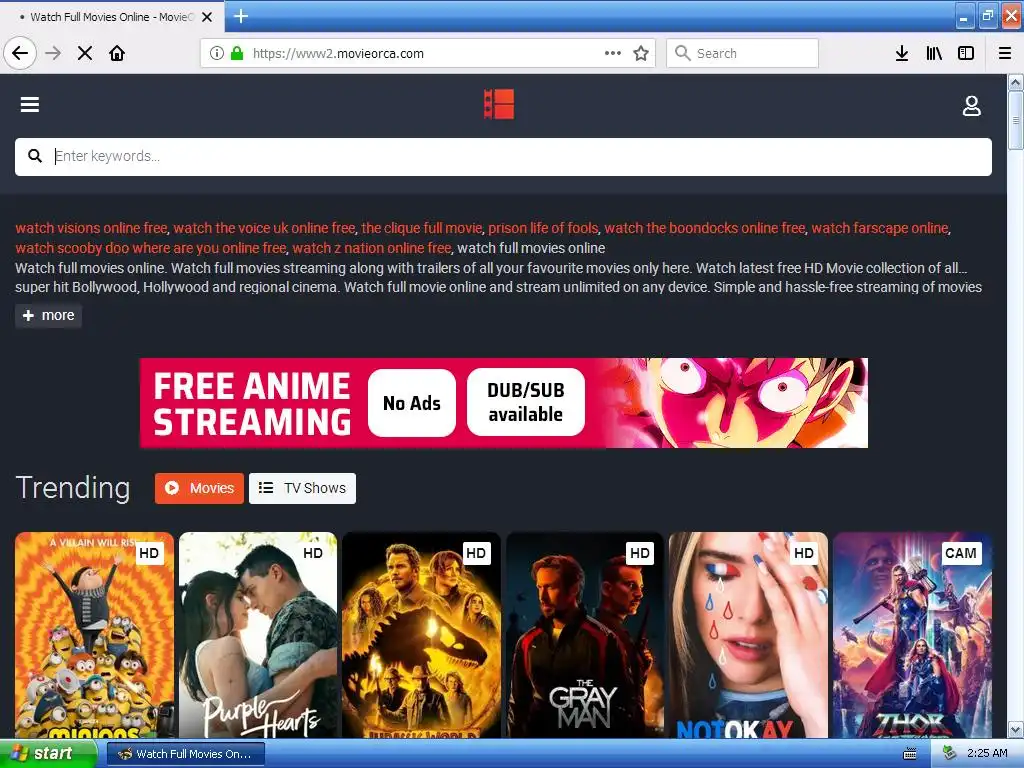Open the Windows start button
The image size is (1024, 768).
[x=47, y=754]
